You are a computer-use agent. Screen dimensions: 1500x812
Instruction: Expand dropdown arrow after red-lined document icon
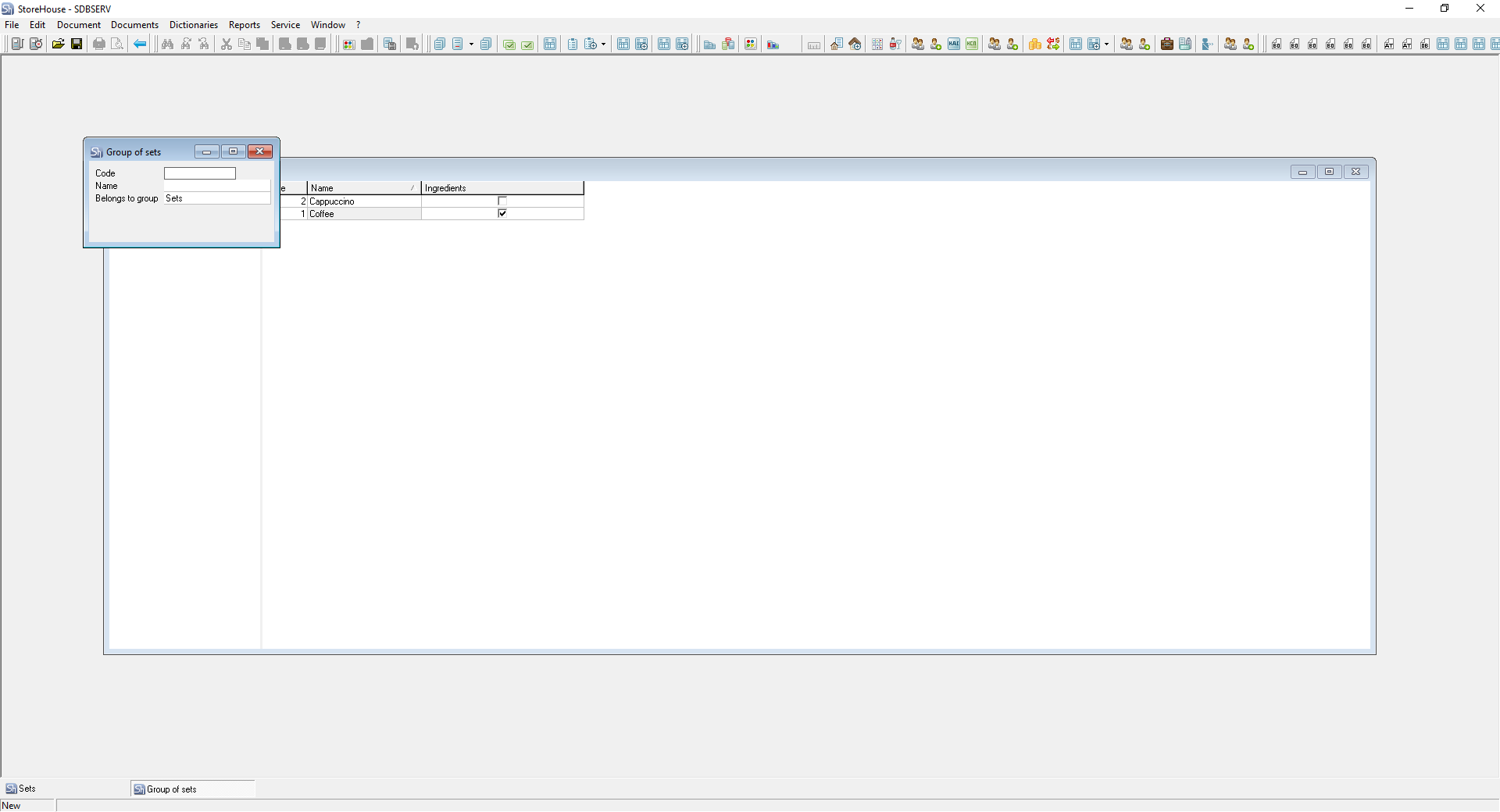point(471,45)
